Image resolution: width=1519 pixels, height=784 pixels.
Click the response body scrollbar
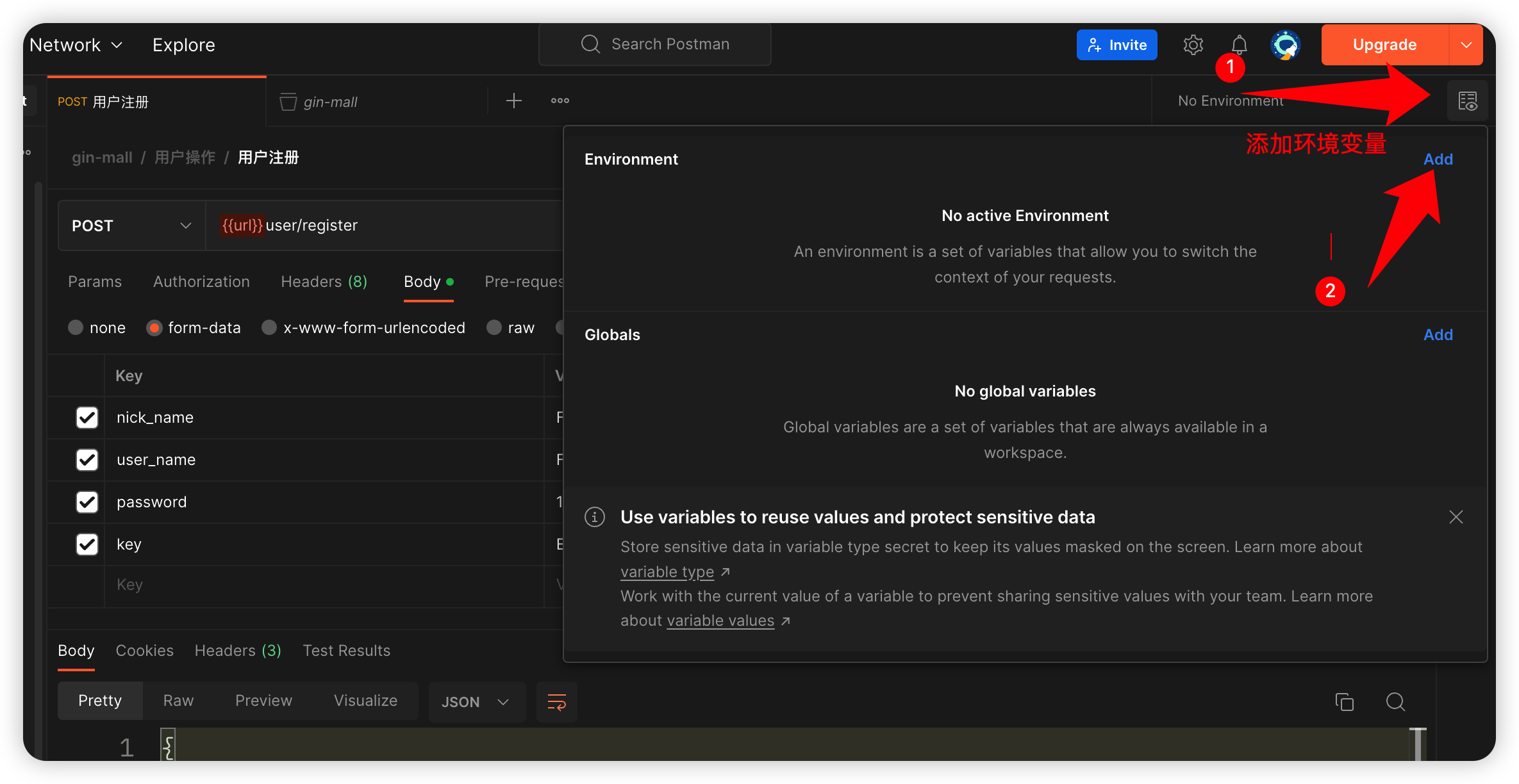[1417, 744]
